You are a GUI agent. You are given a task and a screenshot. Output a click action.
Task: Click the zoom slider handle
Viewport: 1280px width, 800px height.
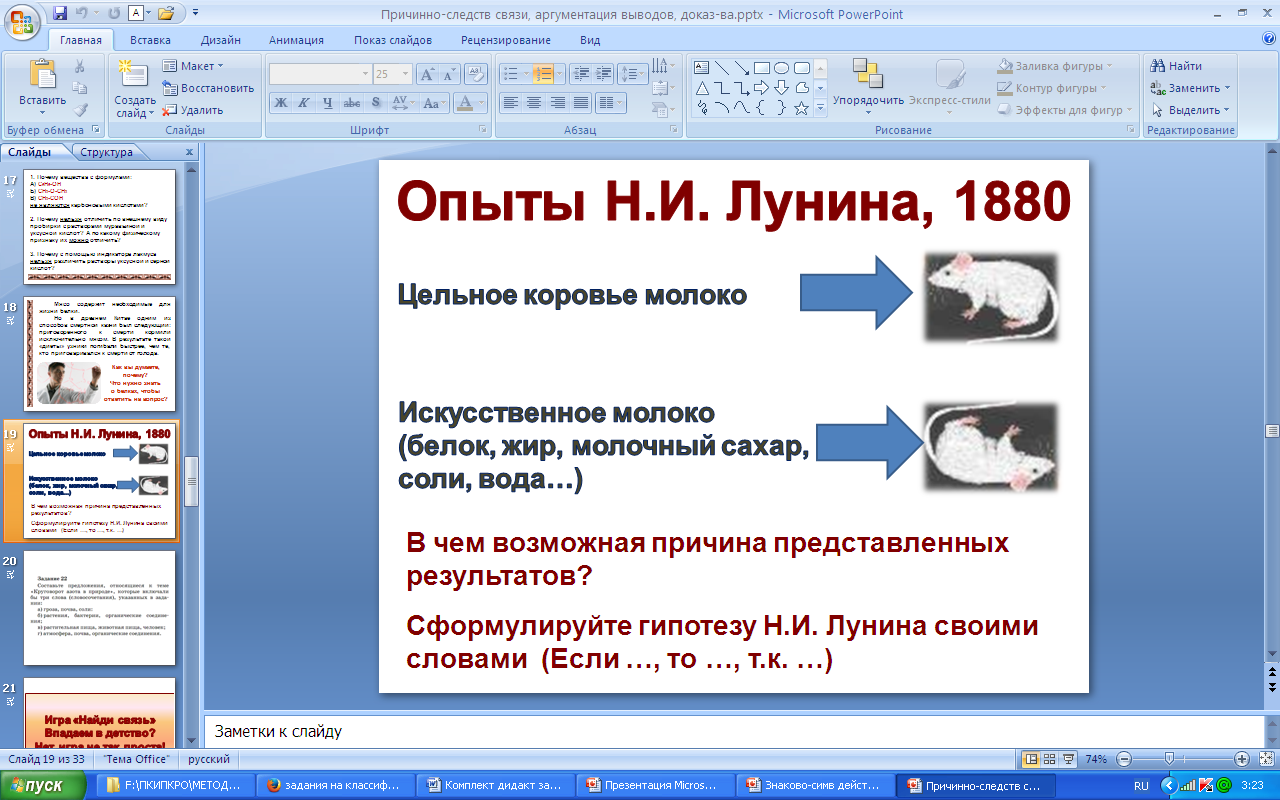(x=1169, y=758)
